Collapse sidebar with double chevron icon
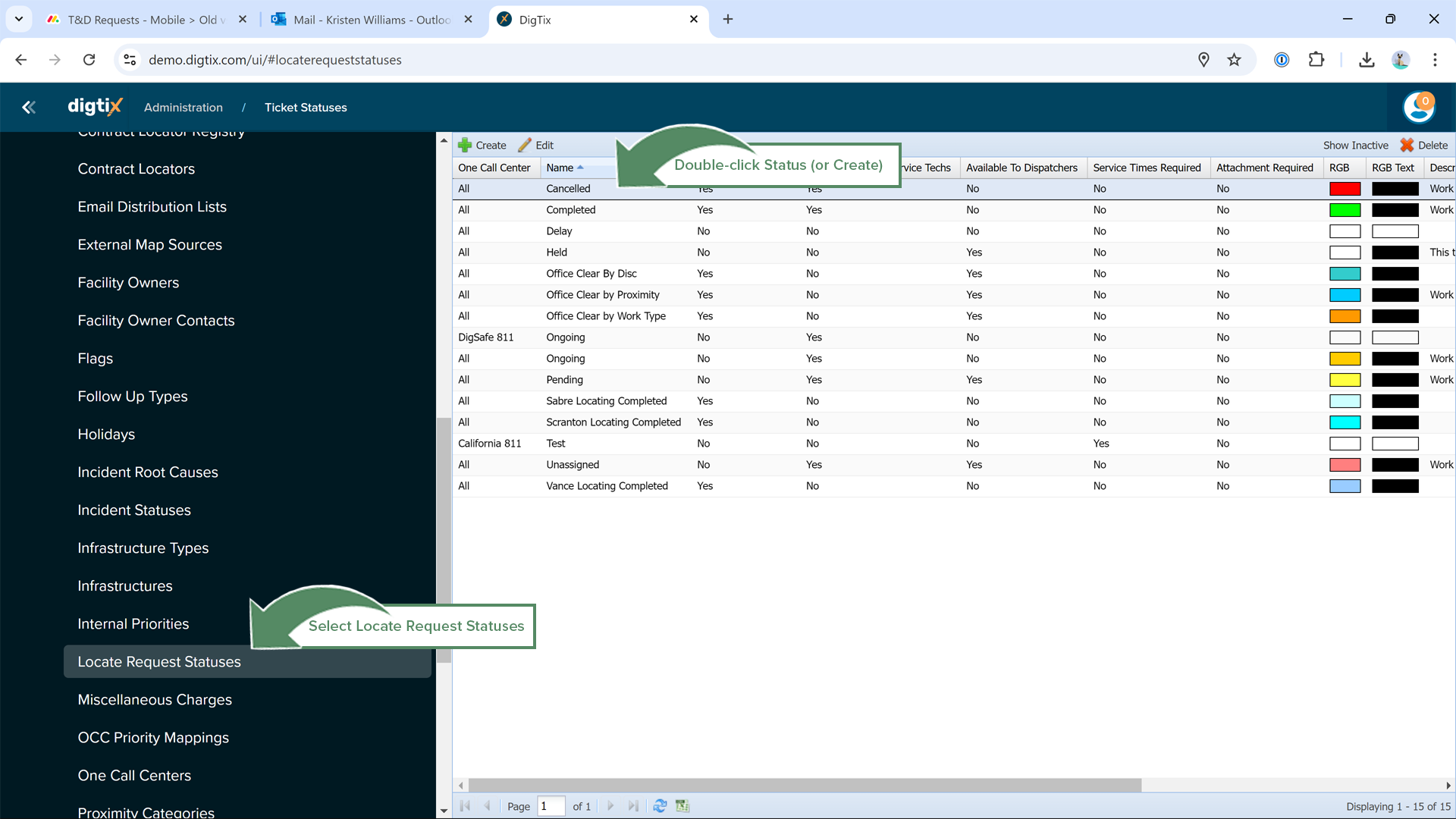 click(29, 108)
